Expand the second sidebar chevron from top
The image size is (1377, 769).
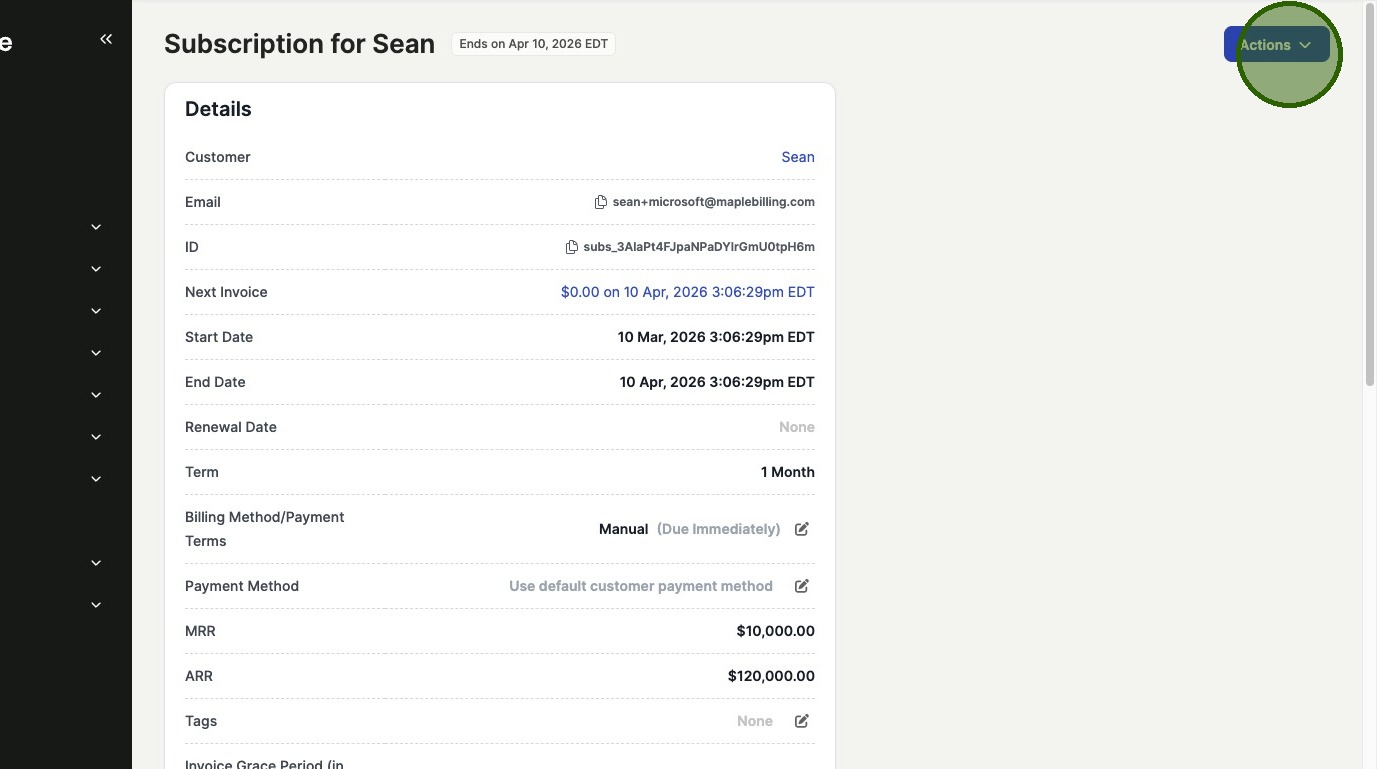[x=96, y=269]
